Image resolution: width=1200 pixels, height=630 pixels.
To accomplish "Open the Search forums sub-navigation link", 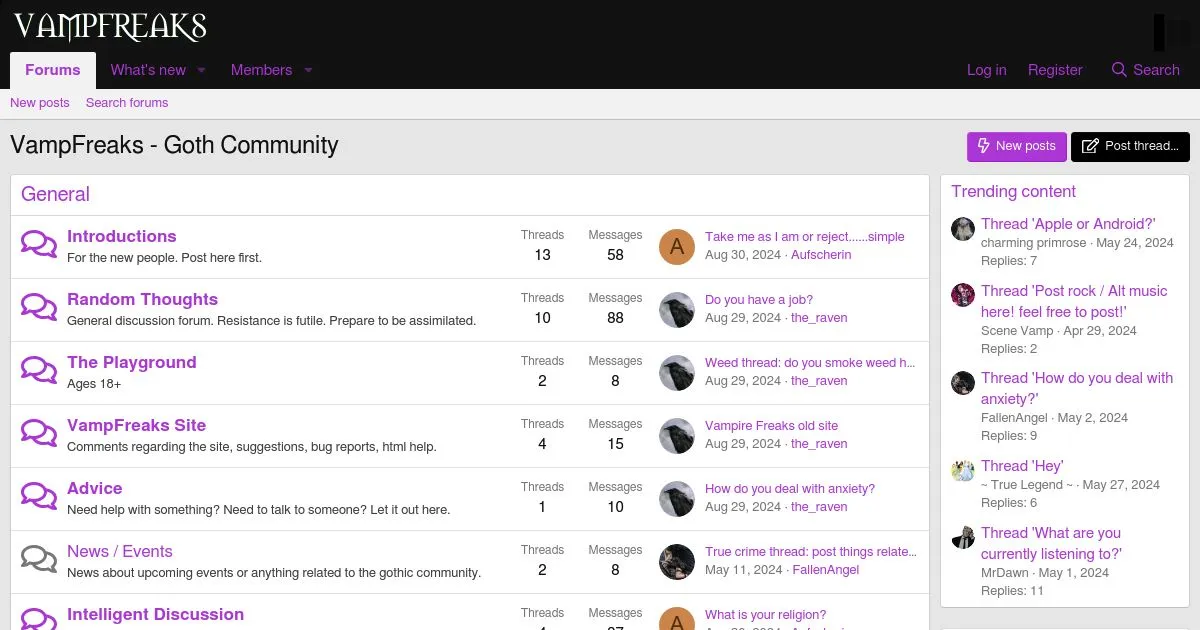I will point(127,103).
